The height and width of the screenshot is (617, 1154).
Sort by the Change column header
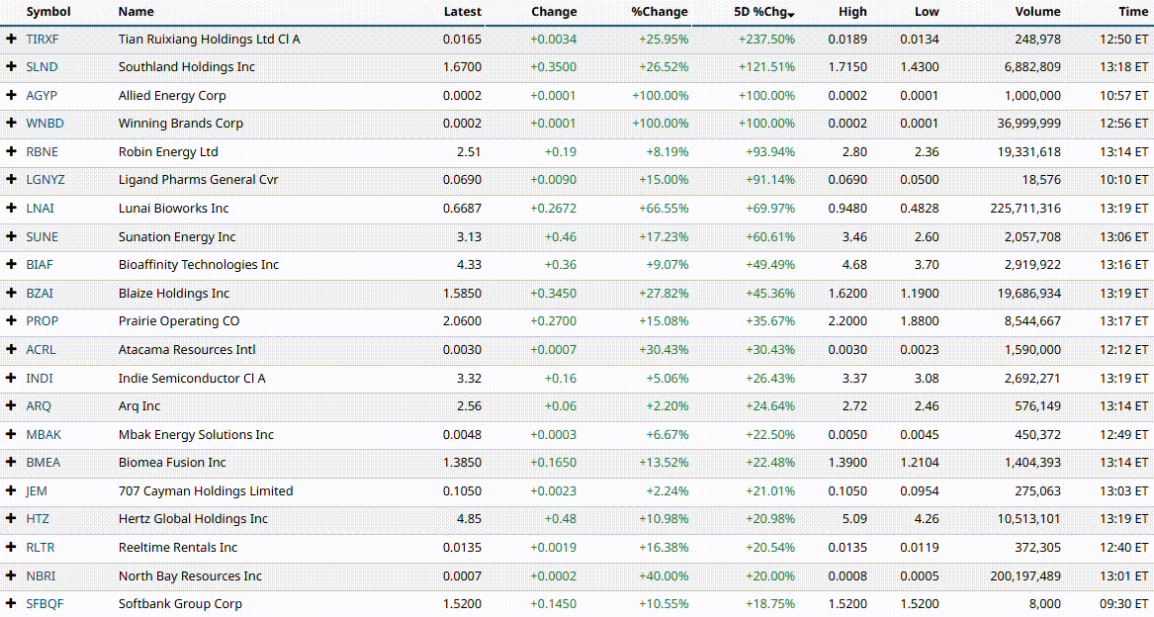click(x=554, y=12)
